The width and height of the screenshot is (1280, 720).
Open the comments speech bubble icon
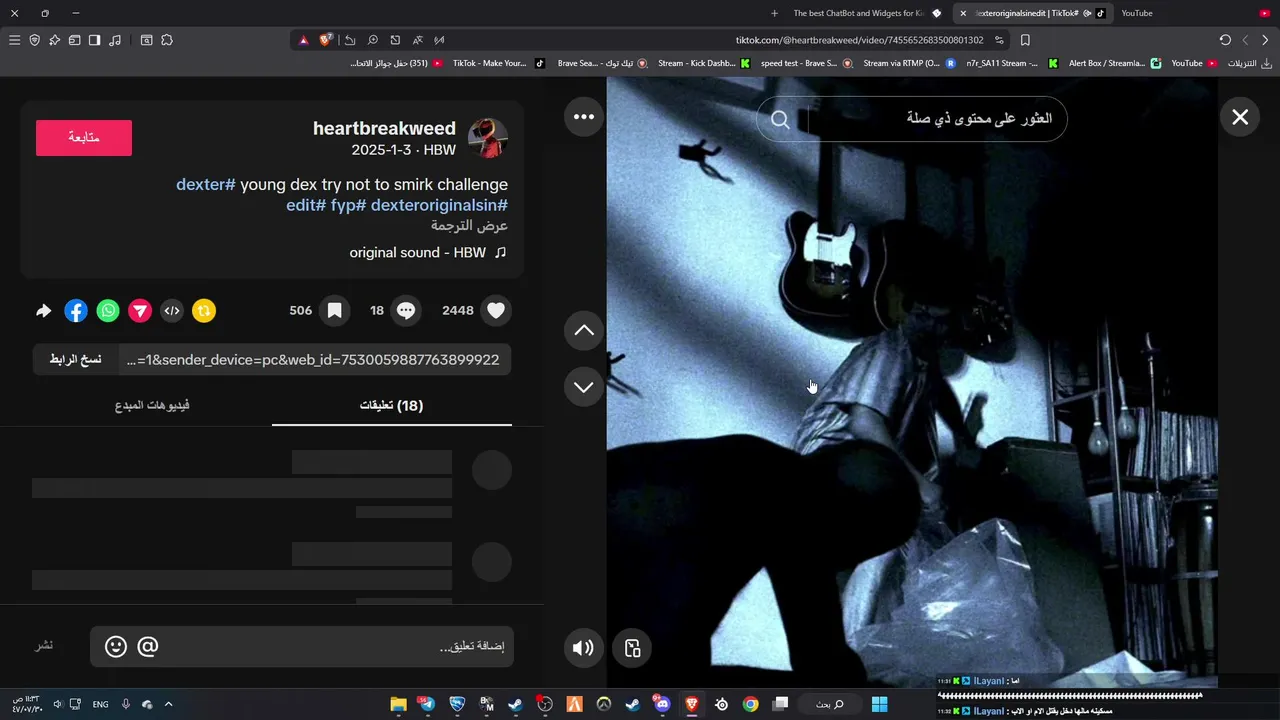pyautogui.click(x=406, y=311)
